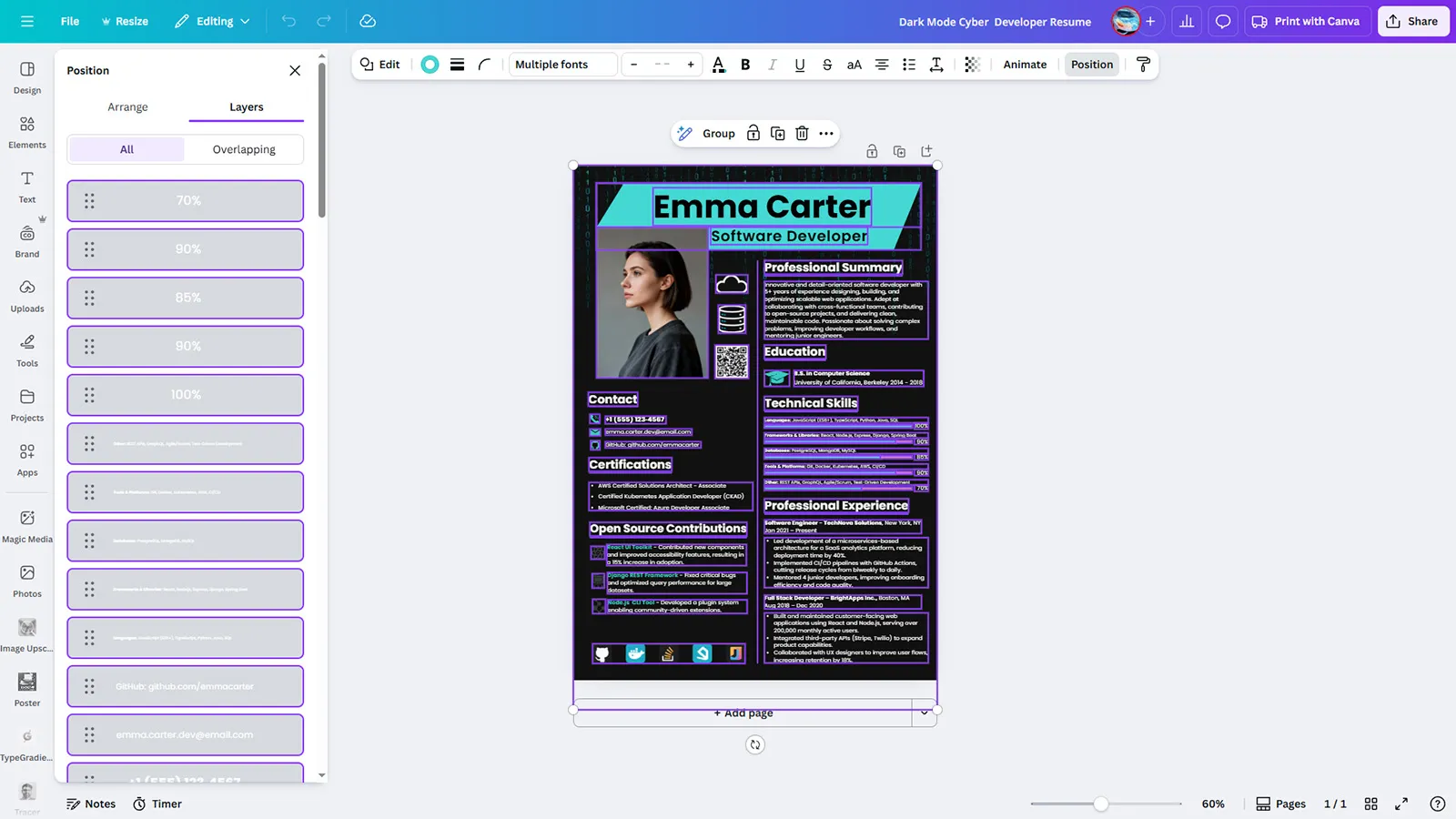Screen dimensions: 1456x819
Task: Click the transparency checkerboard icon
Action: pos(972,65)
